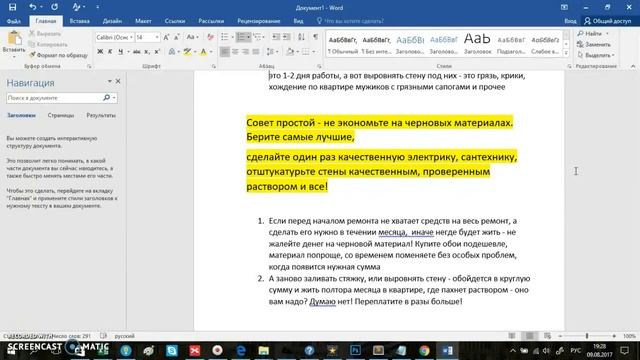Expand the styles gallery list

[566, 53]
